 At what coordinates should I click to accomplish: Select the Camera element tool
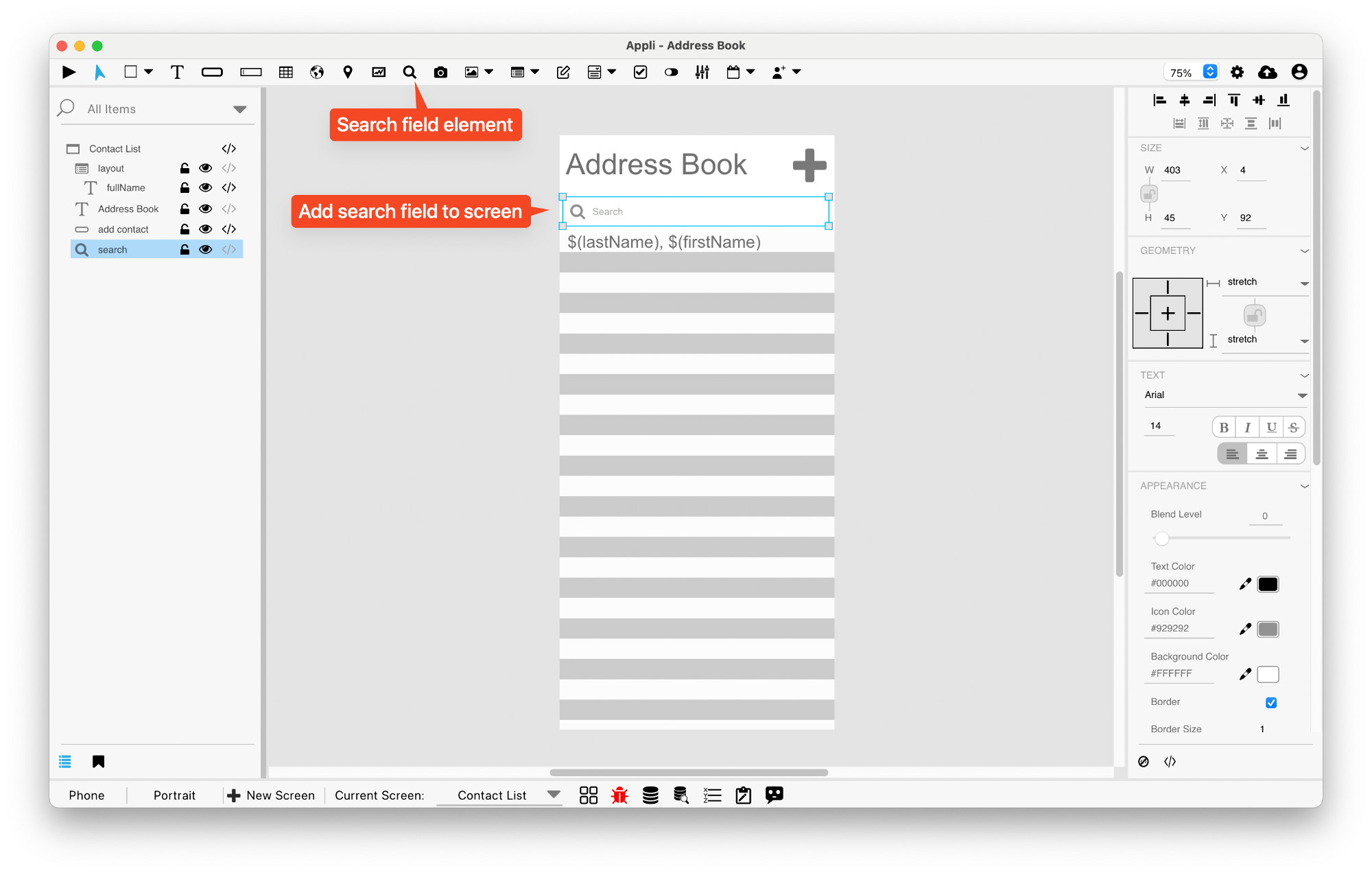click(440, 72)
